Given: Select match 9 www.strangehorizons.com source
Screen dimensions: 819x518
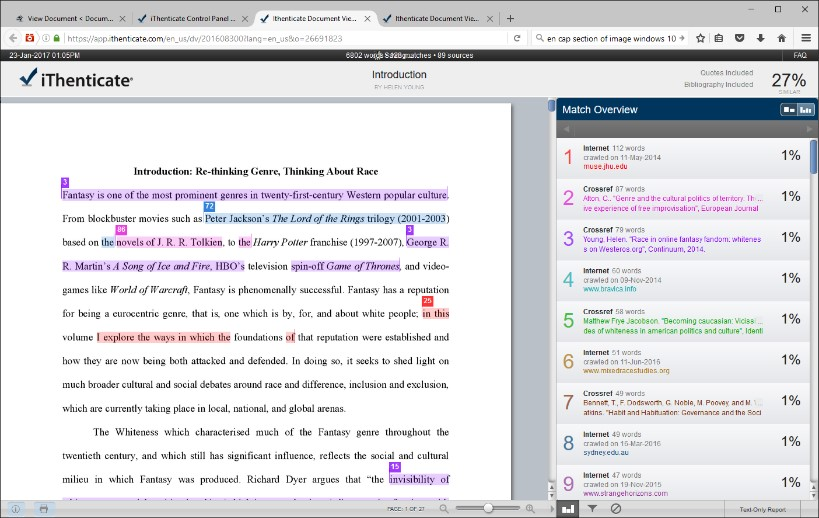Looking at the screenshot, I should coord(684,484).
